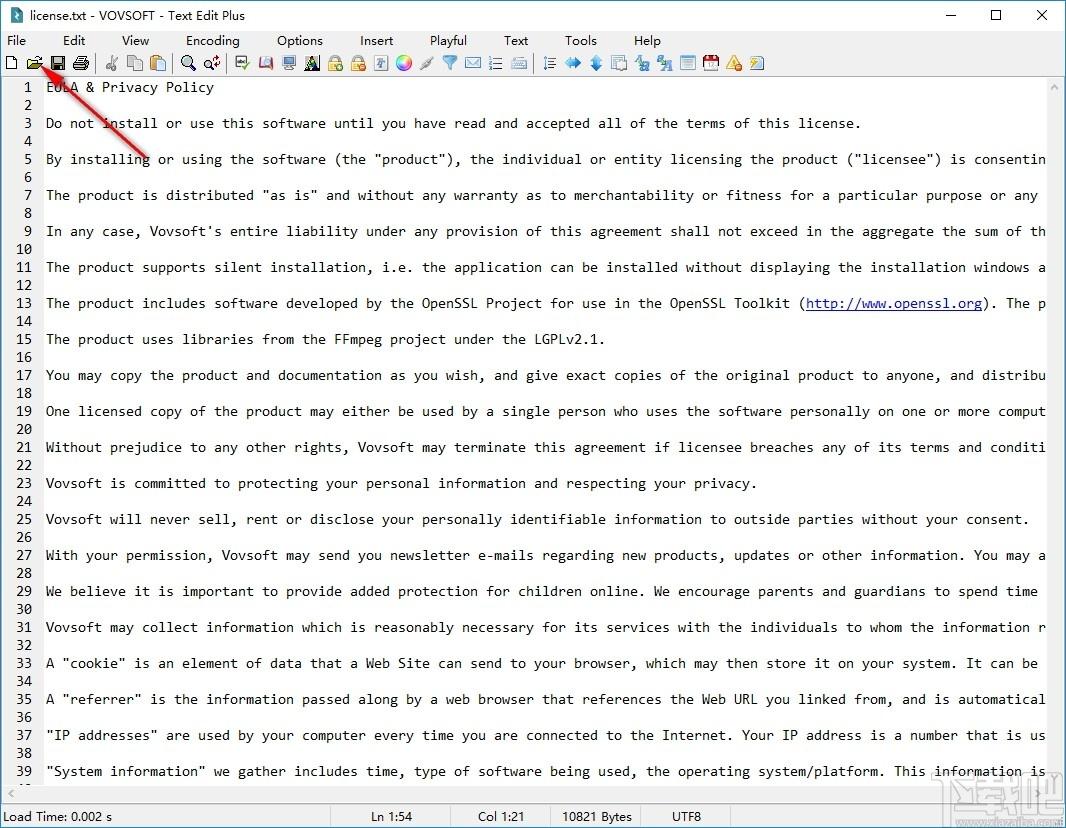This screenshot has height=828, width=1066.
Task: Copy selection using the copy icon
Action: [x=135, y=63]
